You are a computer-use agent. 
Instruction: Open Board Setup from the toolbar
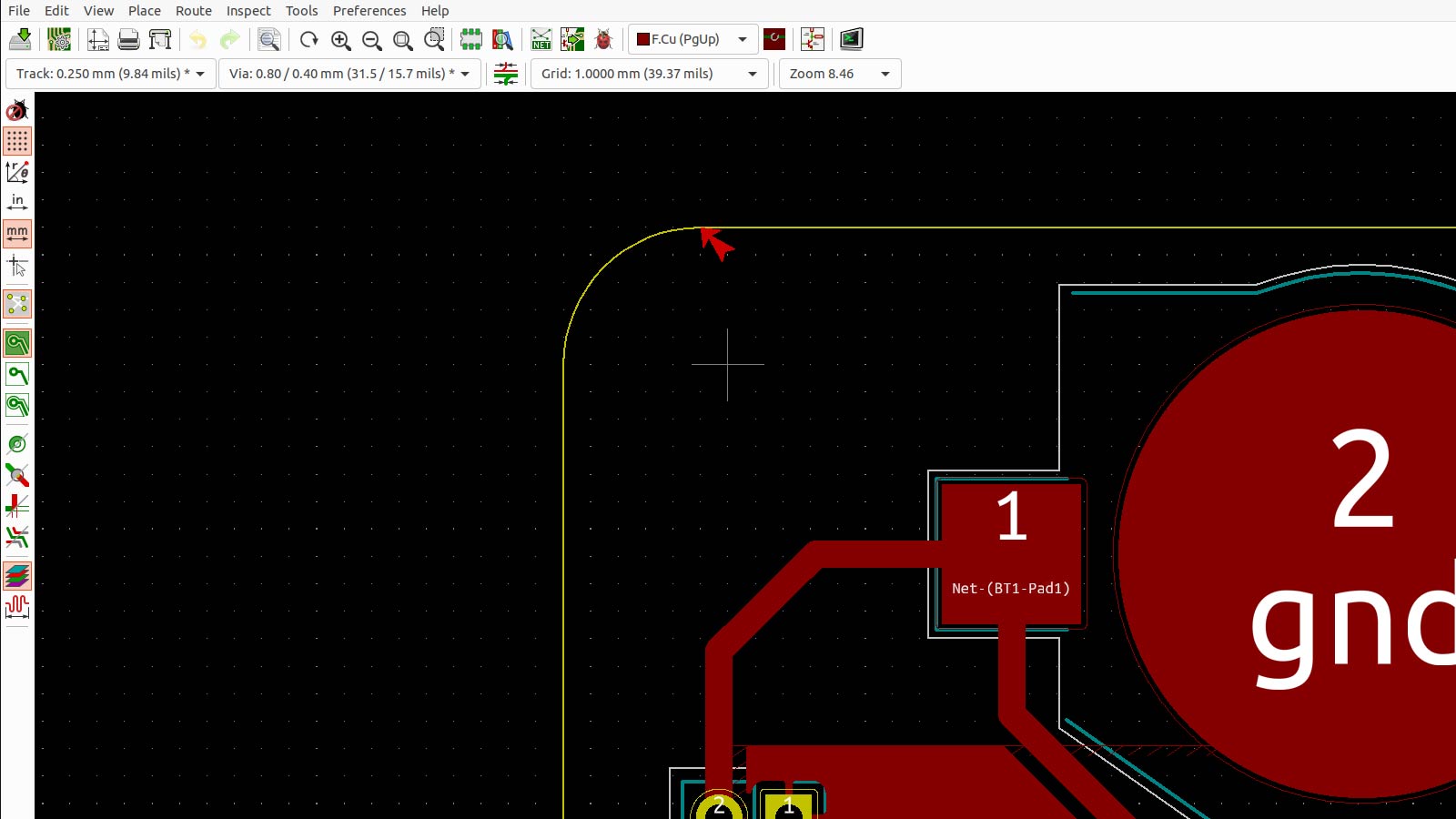[x=59, y=39]
